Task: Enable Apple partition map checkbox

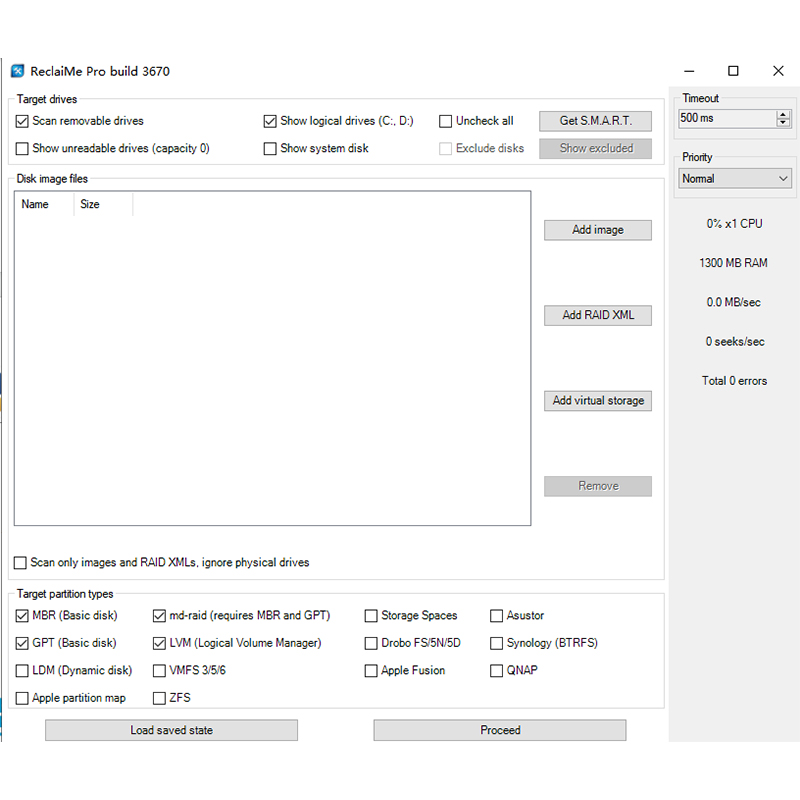Action: click(x=22, y=698)
